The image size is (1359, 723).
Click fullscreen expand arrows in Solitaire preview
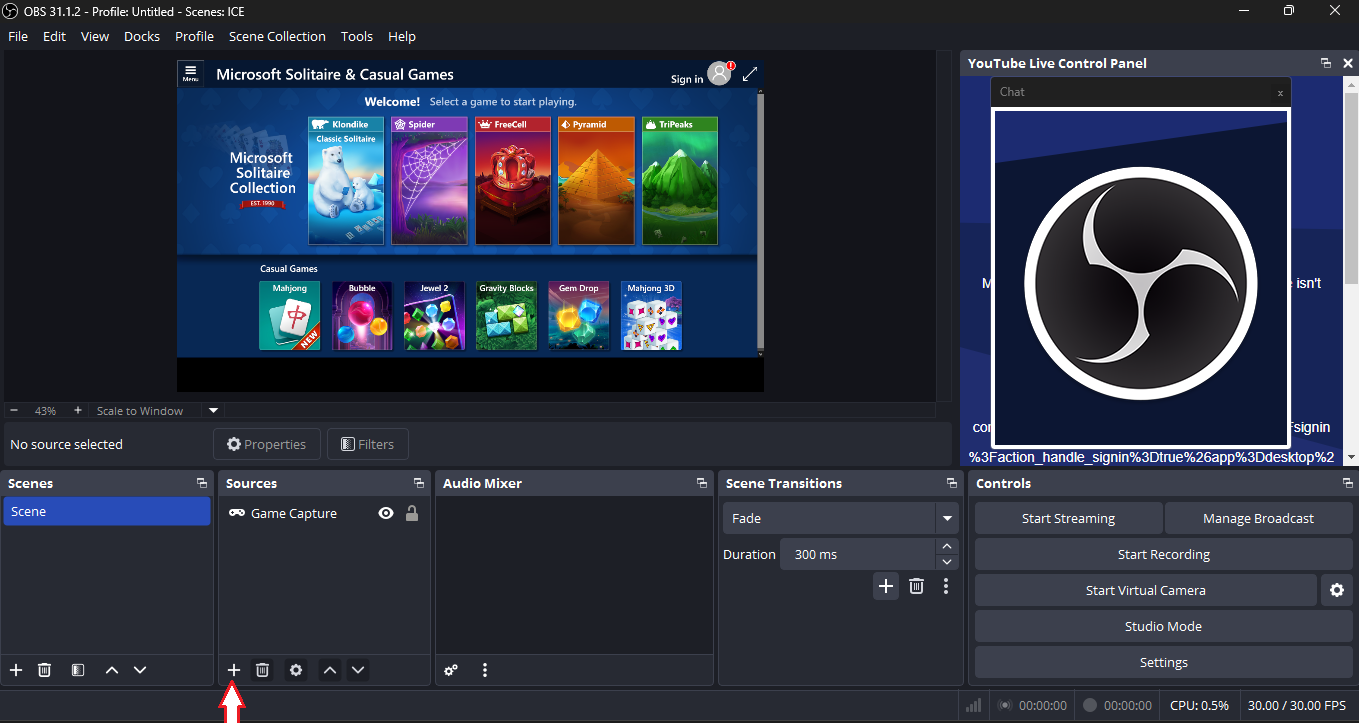(750, 74)
